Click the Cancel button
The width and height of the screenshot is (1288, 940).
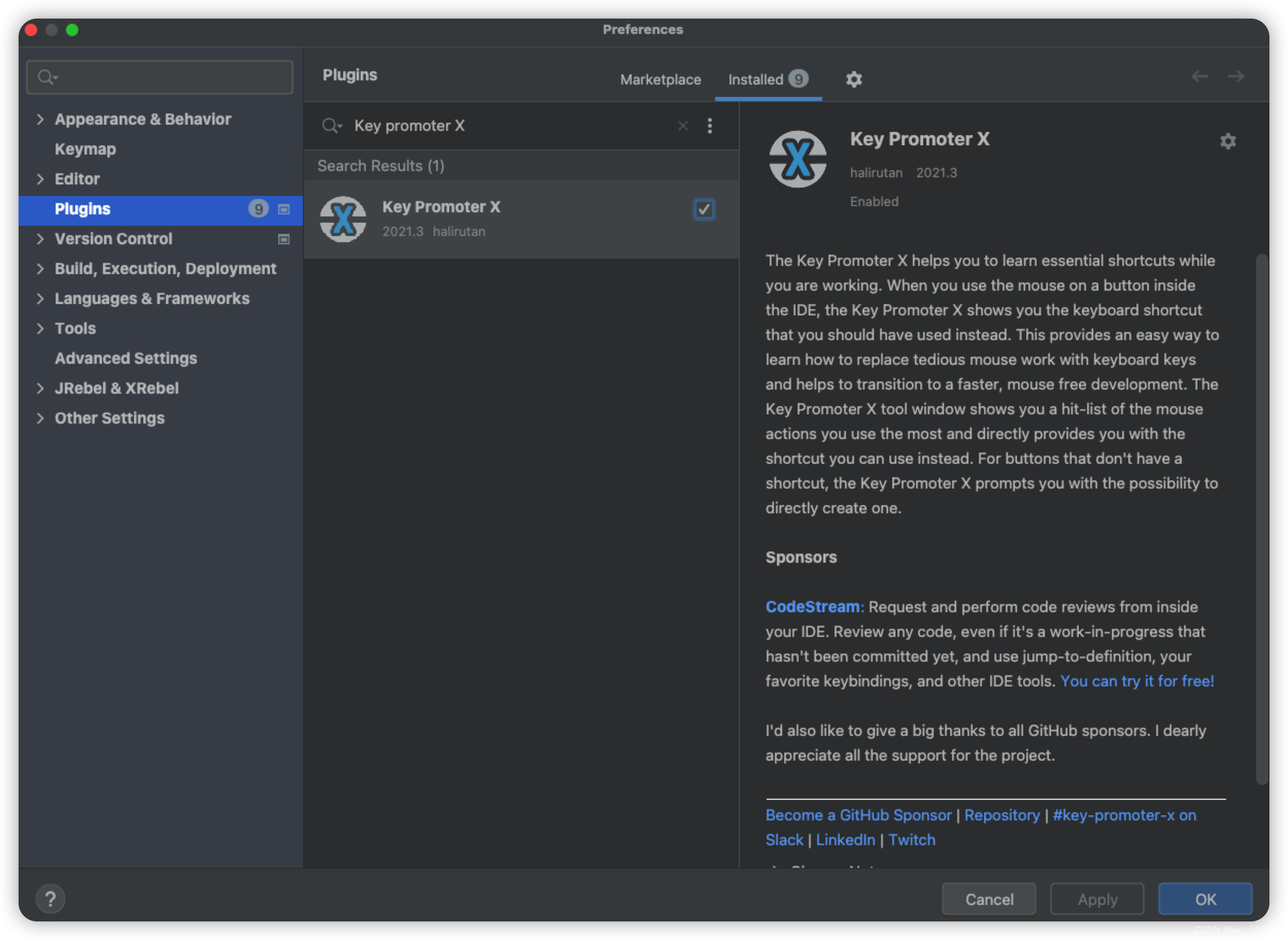[988, 899]
